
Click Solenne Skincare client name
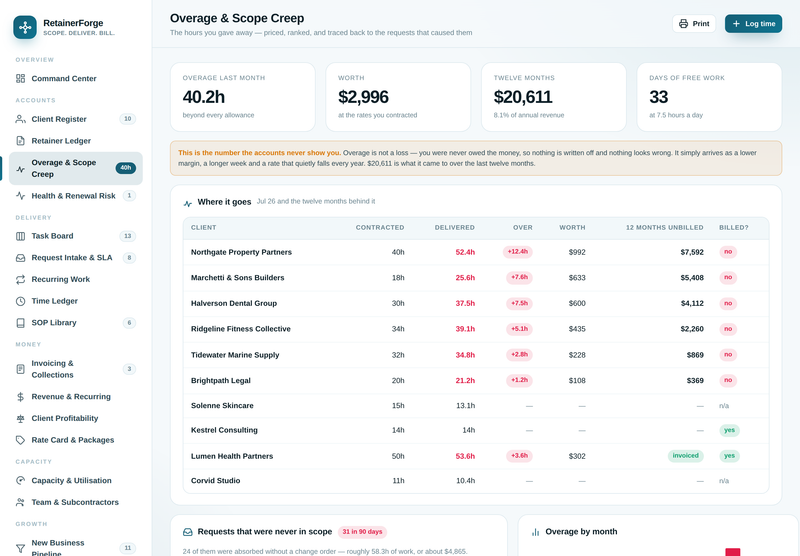tap(222, 406)
